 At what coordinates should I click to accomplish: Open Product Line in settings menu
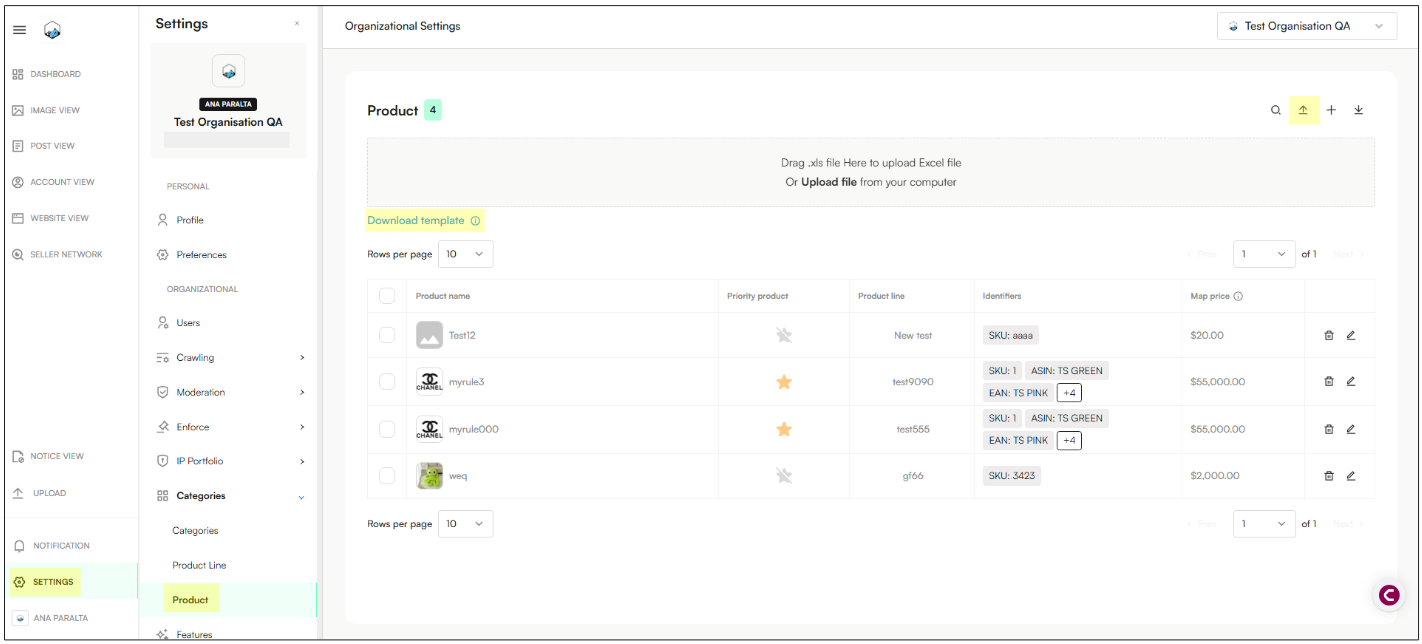click(x=199, y=565)
